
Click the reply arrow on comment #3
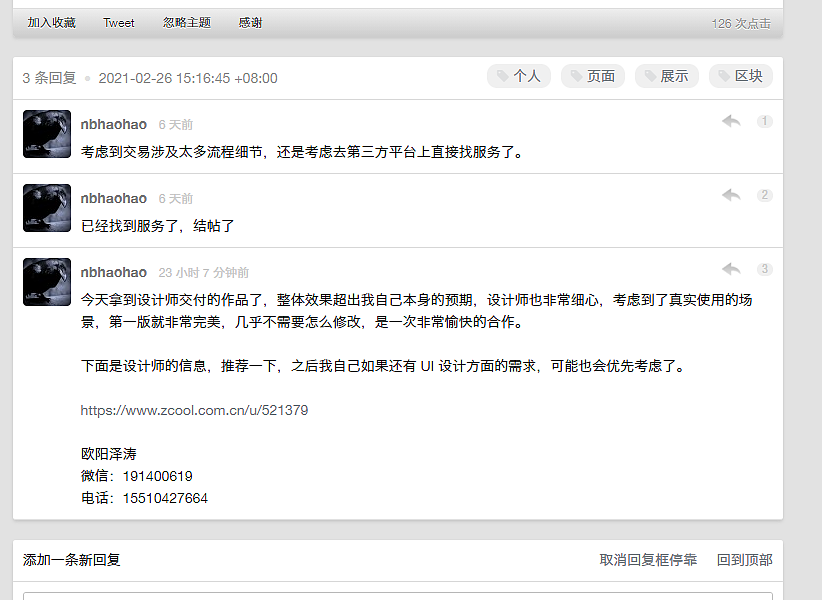731,269
